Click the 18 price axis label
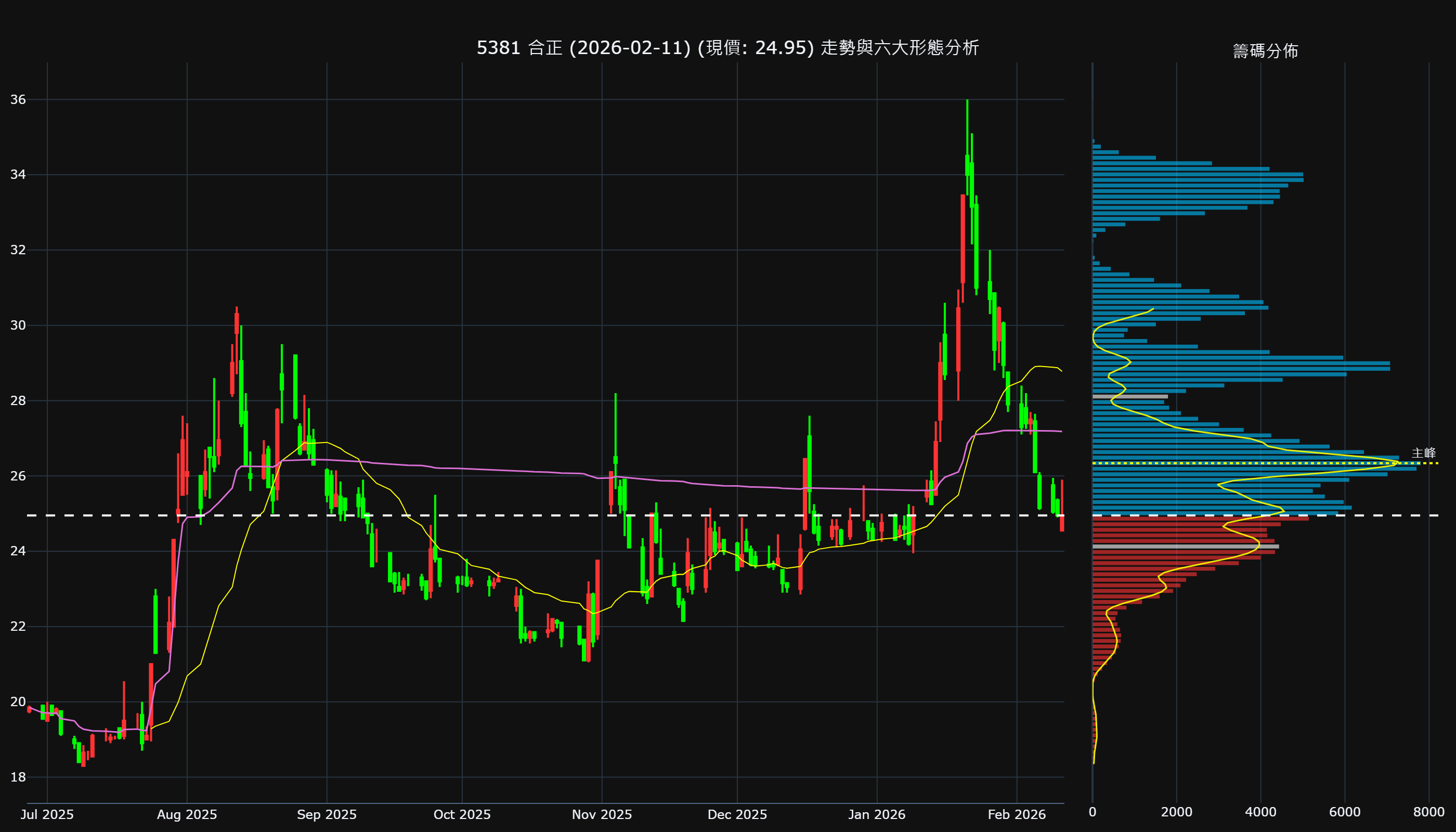The width and height of the screenshot is (1456, 832). 18,777
